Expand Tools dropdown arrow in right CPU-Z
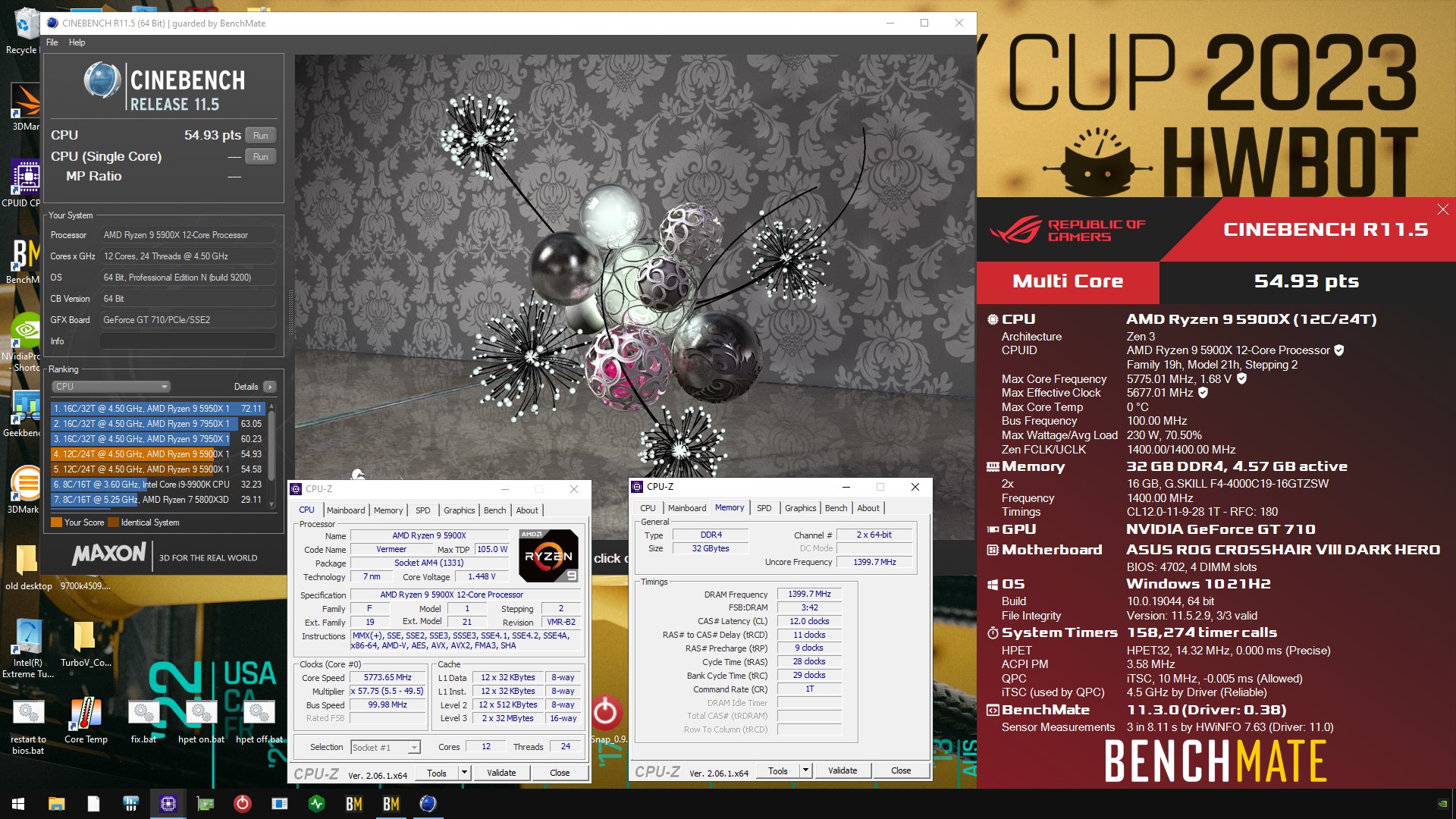The image size is (1456, 819). point(805,770)
